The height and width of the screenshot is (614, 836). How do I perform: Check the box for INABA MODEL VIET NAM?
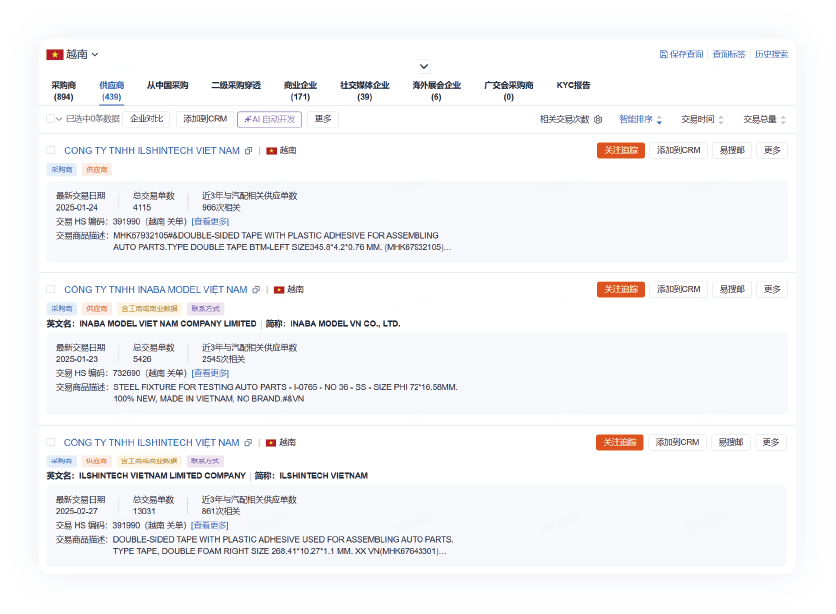(x=51, y=290)
